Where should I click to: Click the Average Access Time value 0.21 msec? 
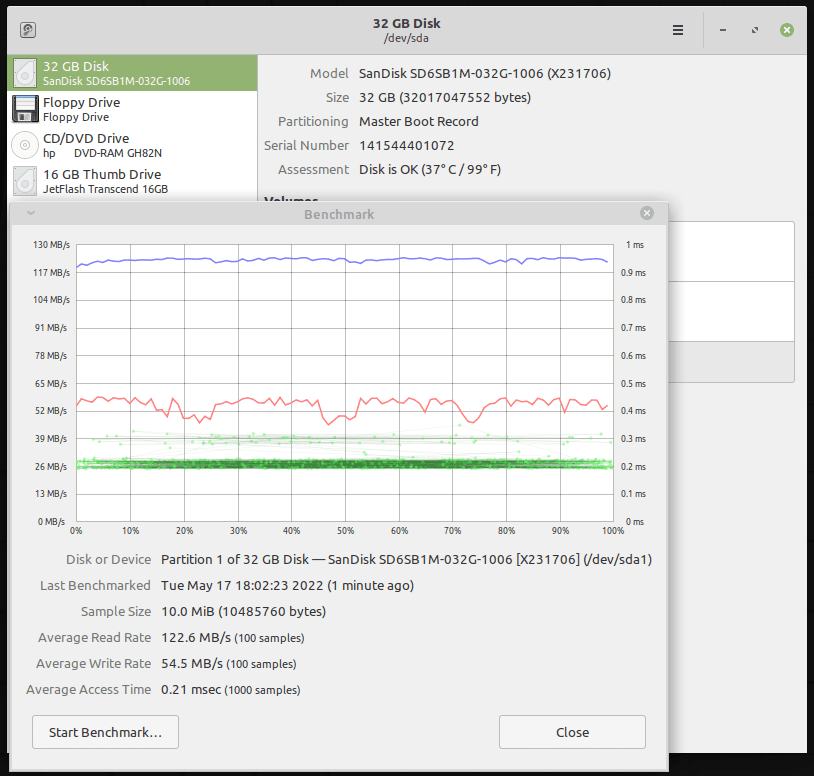pos(191,690)
